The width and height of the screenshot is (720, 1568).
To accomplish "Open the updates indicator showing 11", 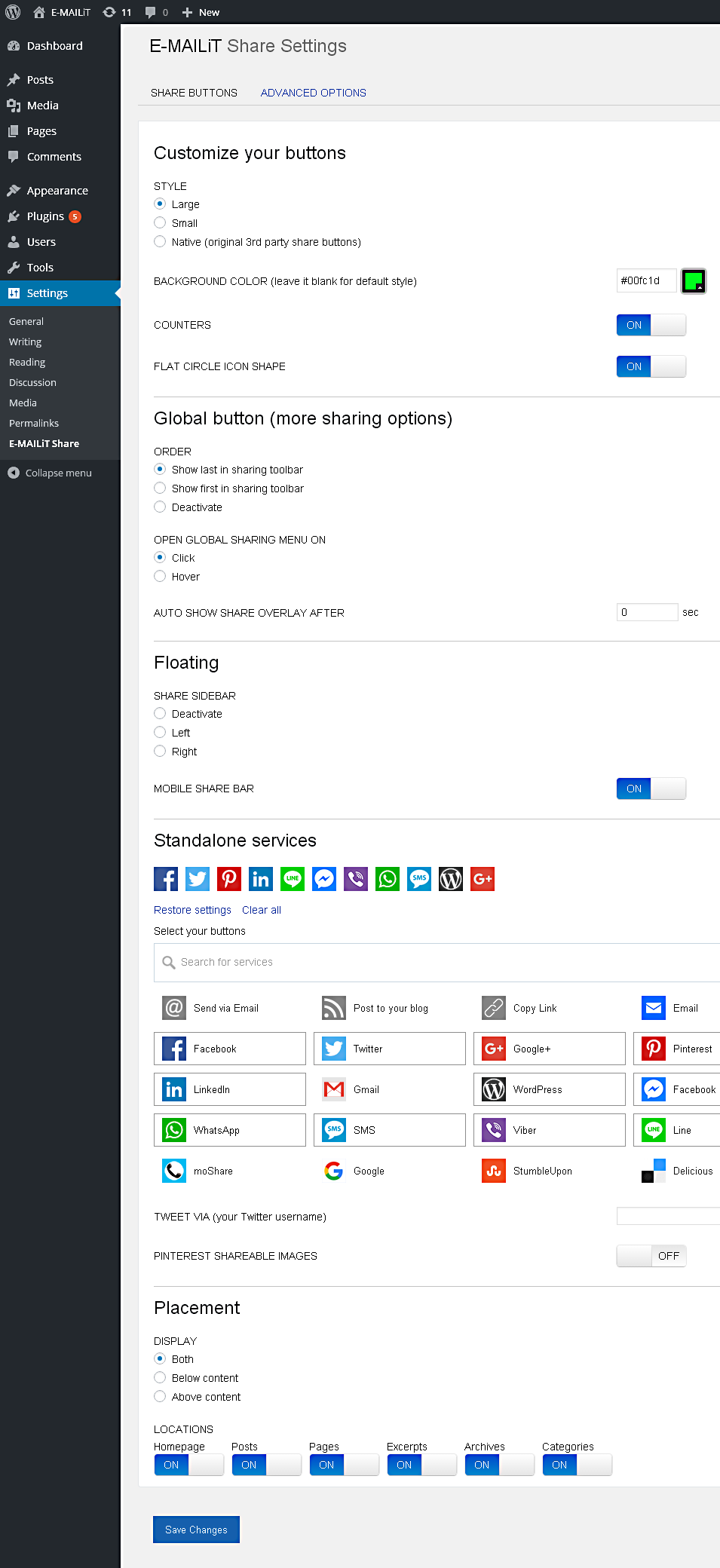I will click(x=117, y=12).
